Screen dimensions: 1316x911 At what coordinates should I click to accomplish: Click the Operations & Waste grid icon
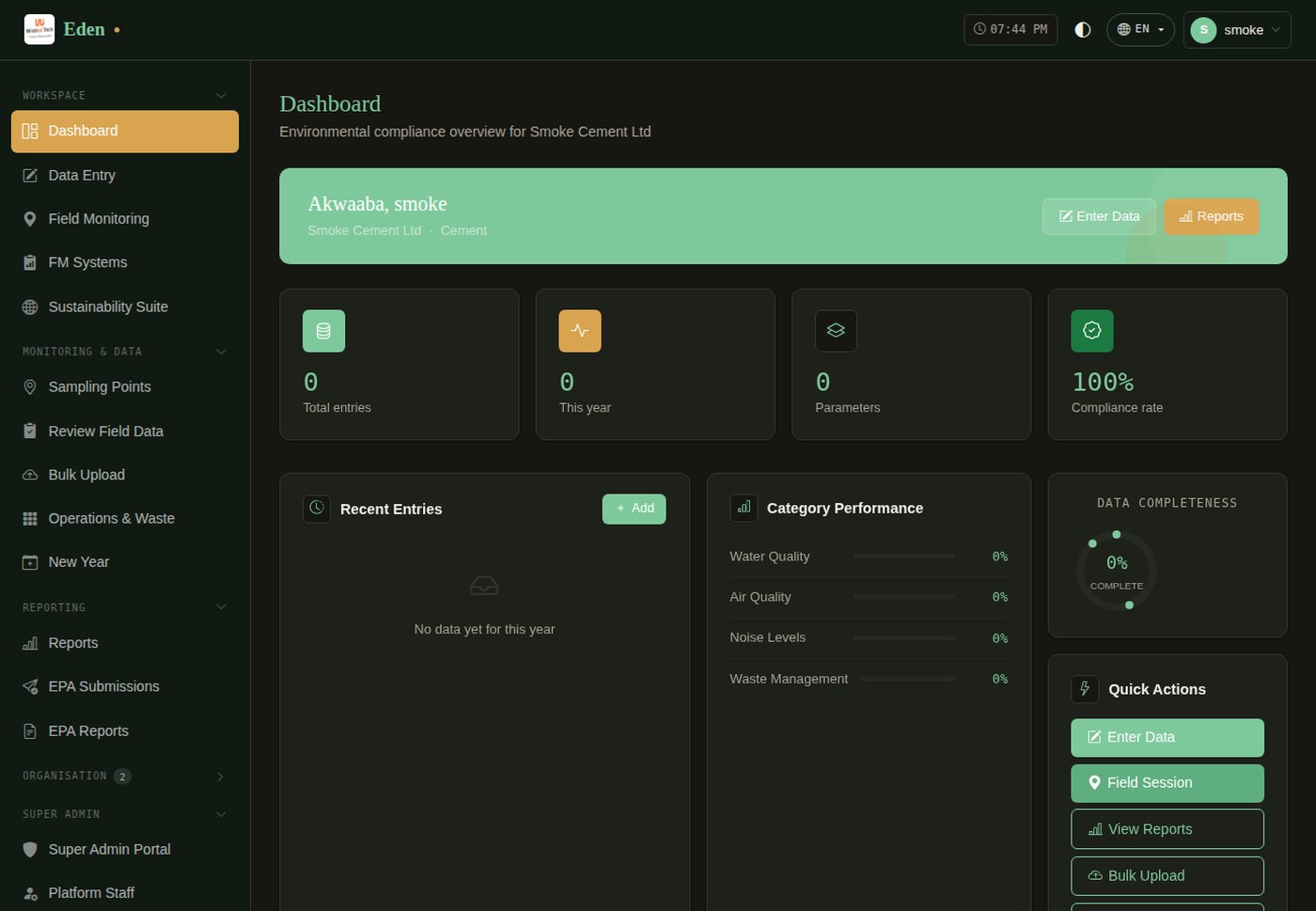[30, 519]
